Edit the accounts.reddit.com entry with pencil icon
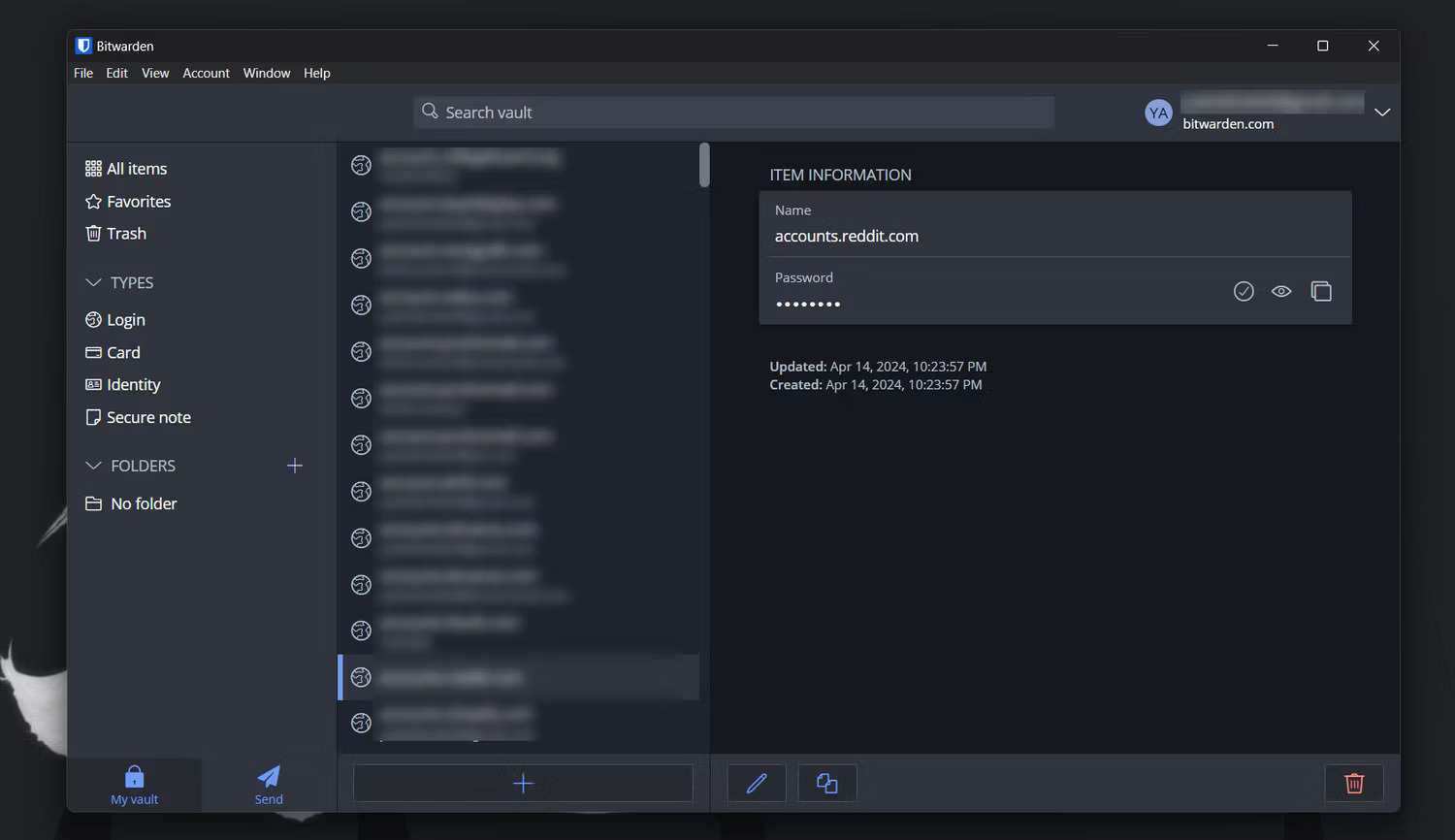The width and height of the screenshot is (1455, 840). click(756, 783)
